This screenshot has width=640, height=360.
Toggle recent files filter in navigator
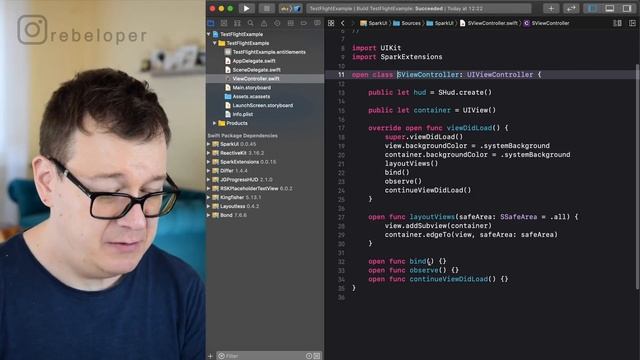pyautogui.click(x=309, y=356)
